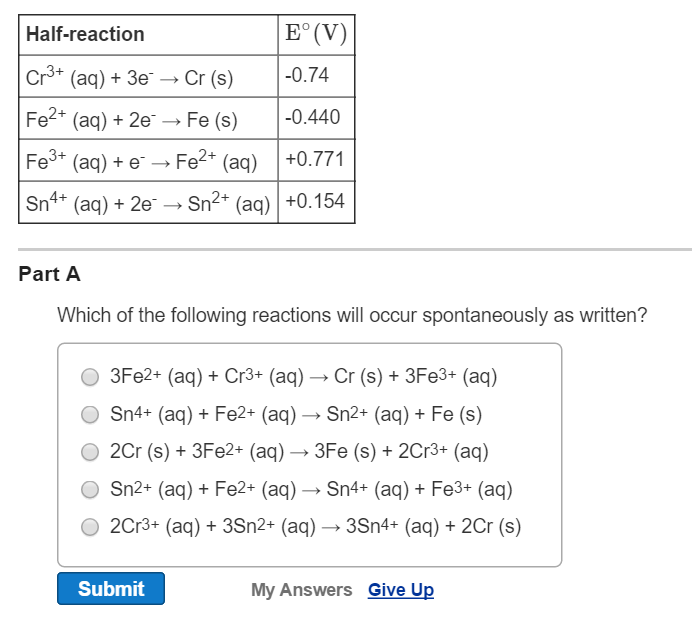The height and width of the screenshot is (635, 692).
Task: Click the question text about spontaneous reactions
Action: coord(352,316)
